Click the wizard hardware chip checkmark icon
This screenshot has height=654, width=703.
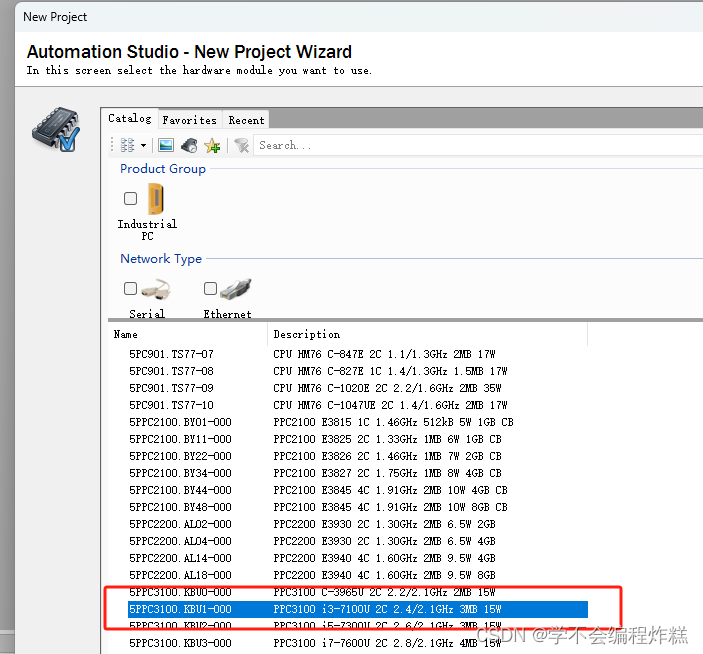tap(56, 130)
